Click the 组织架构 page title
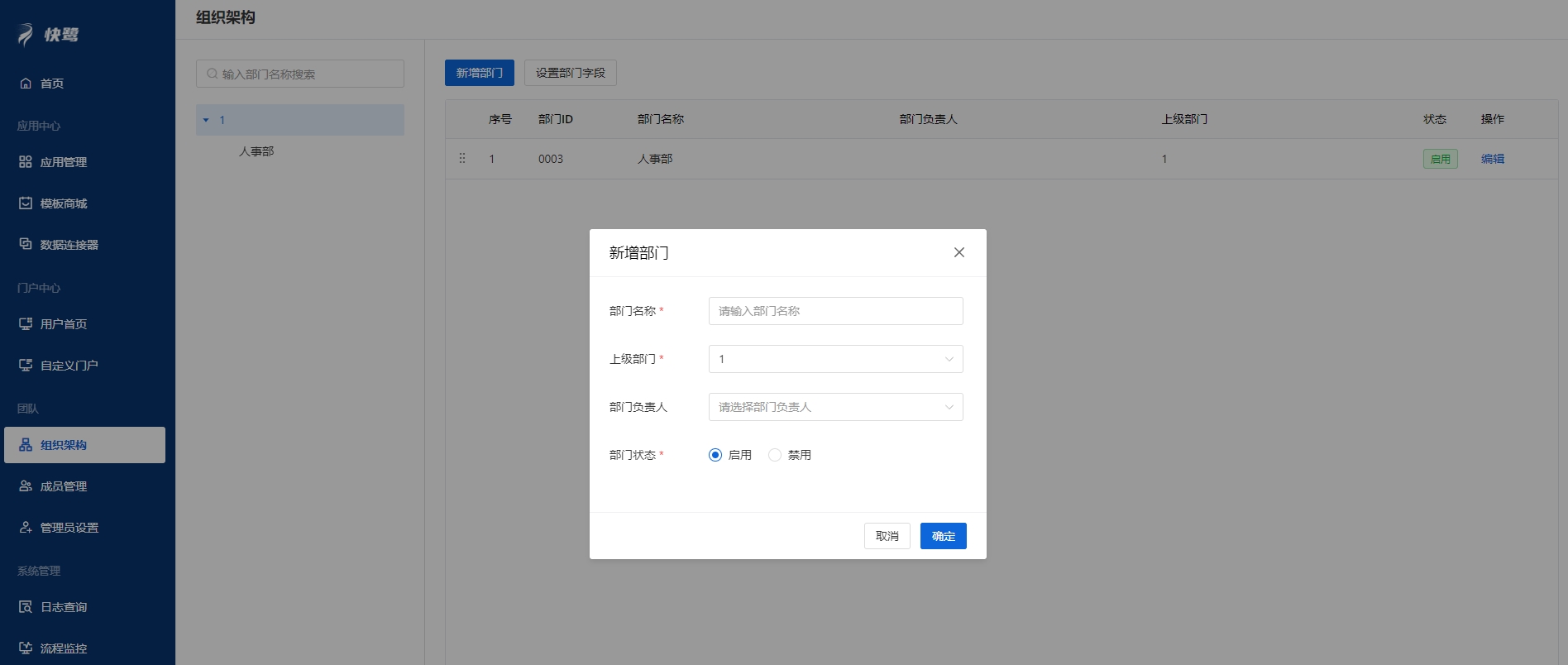Image resolution: width=1568 pixels, height=665 pixels. point(226,17)
